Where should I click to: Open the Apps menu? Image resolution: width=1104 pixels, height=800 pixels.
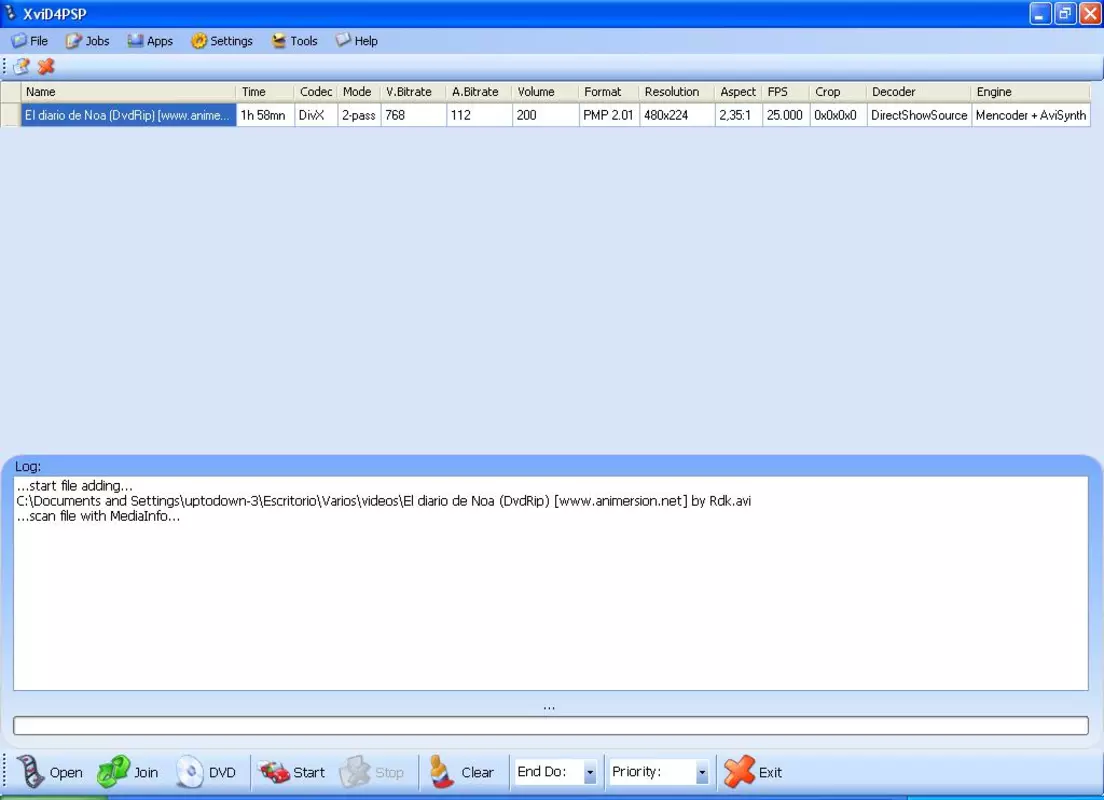pos(150,41)
